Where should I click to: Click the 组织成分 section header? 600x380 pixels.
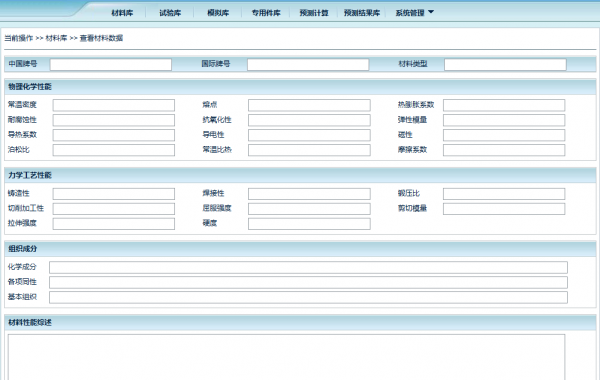pos(300,249)
